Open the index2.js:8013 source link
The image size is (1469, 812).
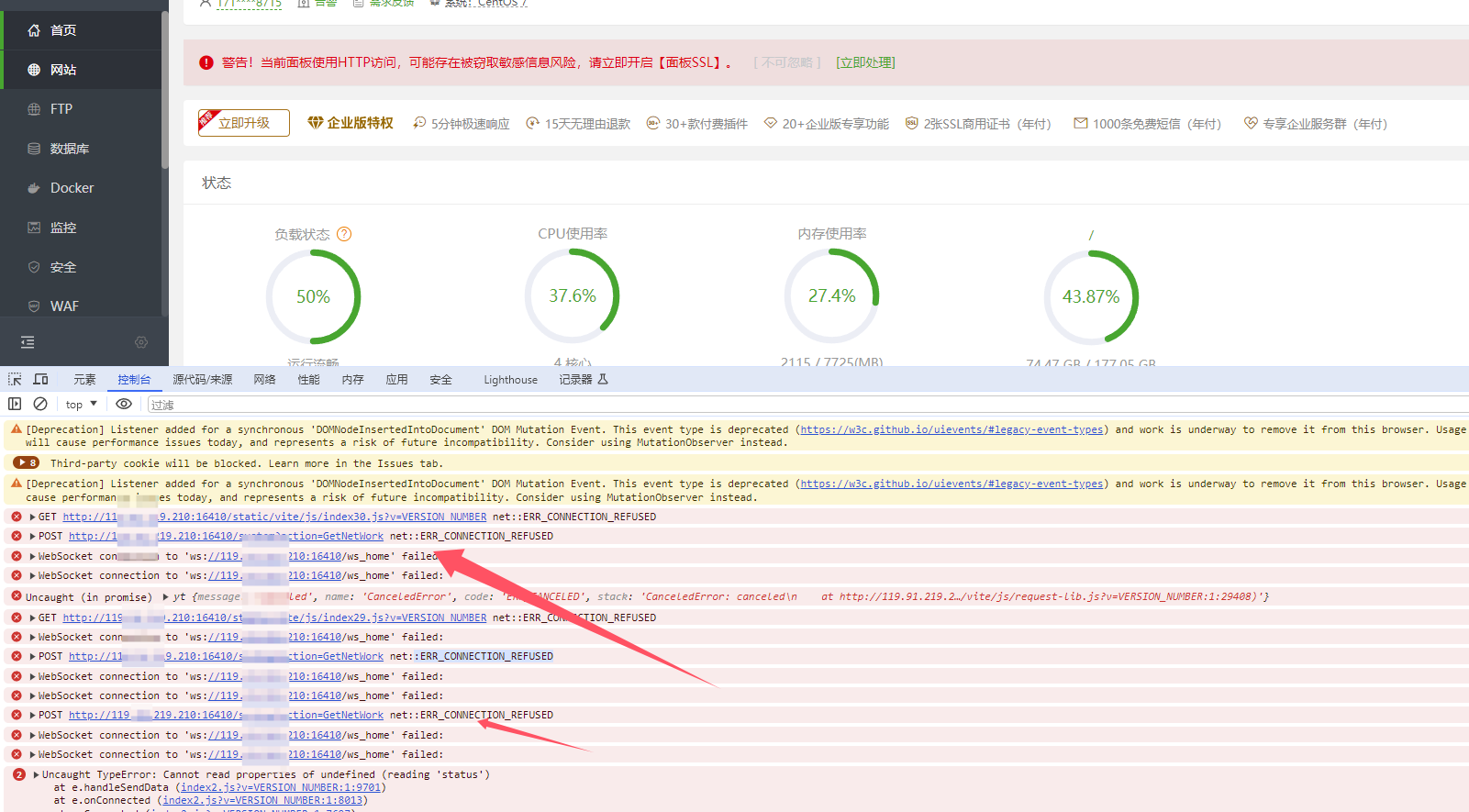[x=262, y=800]
